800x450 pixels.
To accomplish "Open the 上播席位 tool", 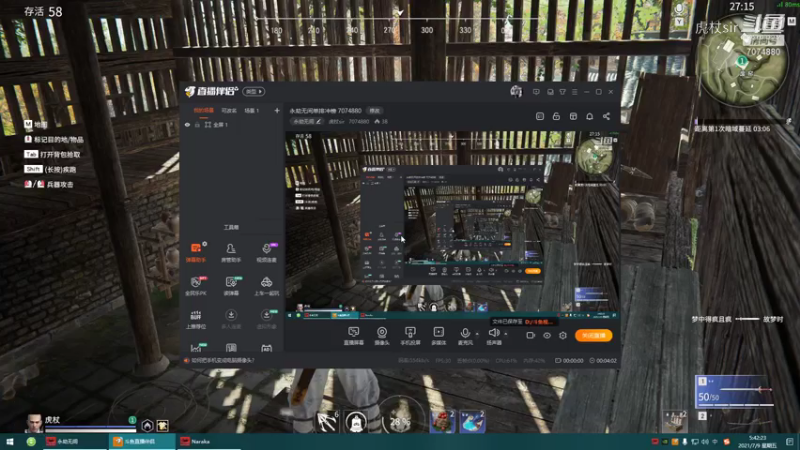I will 196,319.
